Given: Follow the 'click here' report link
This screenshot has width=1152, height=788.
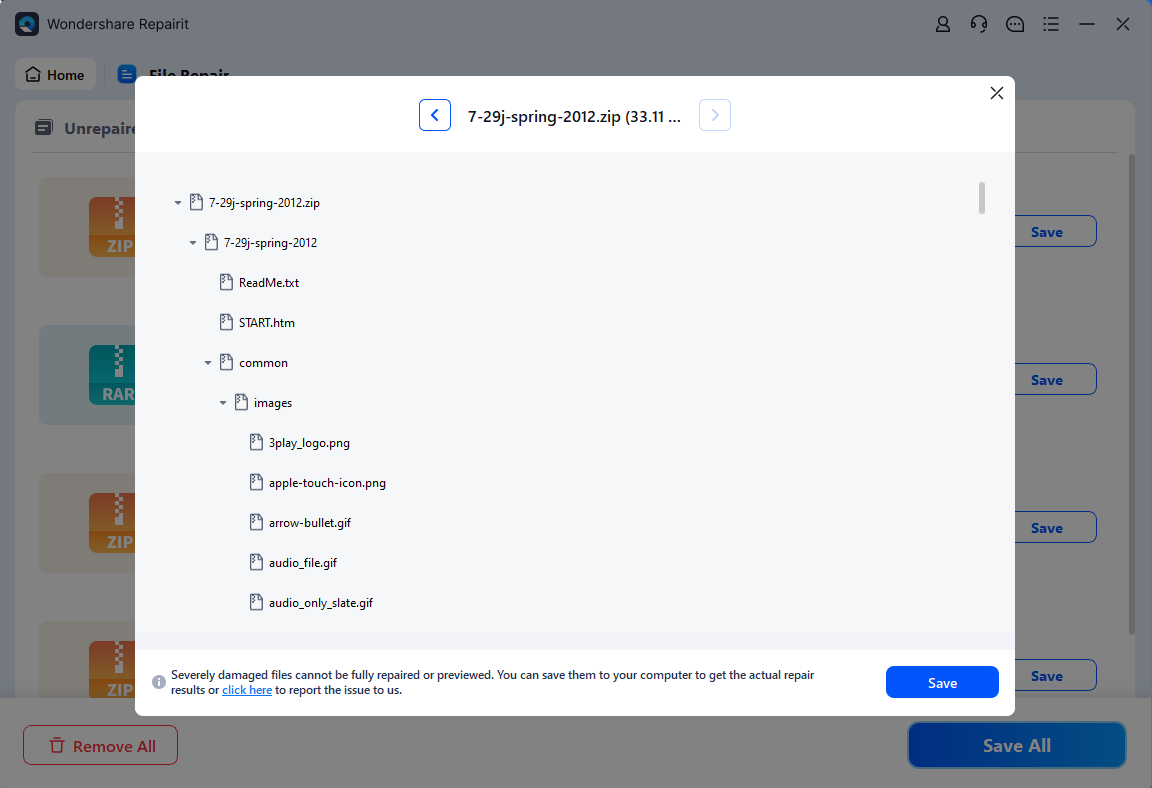Looking at the screenshot, I should pyautogui.click(x=247, y=690).
